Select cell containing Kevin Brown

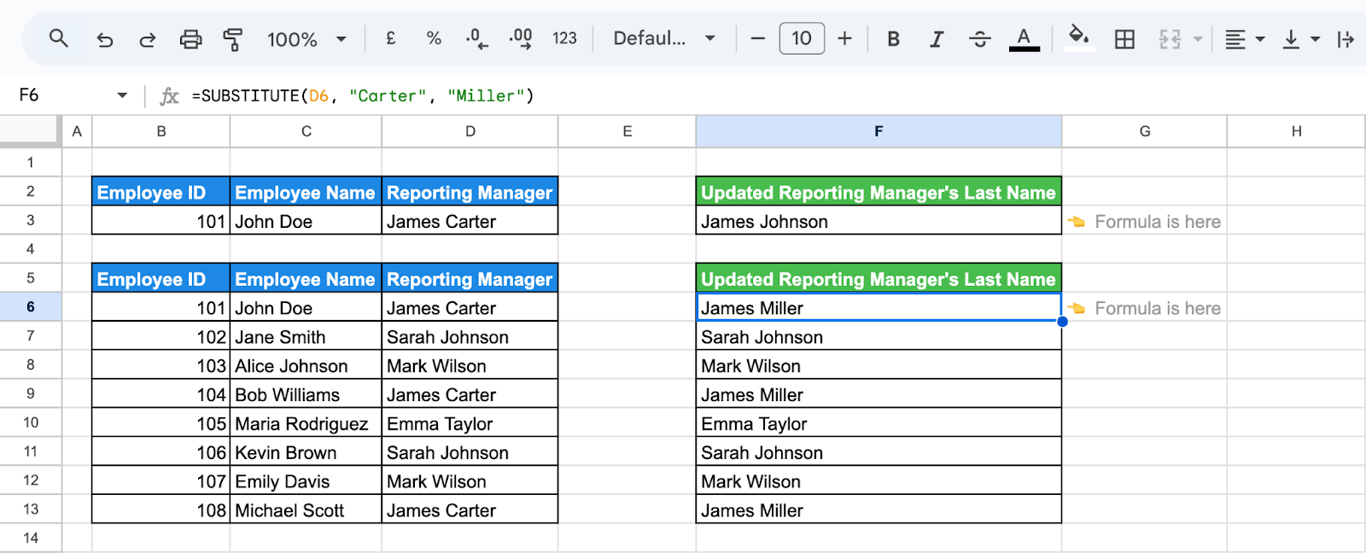point(306,453)
